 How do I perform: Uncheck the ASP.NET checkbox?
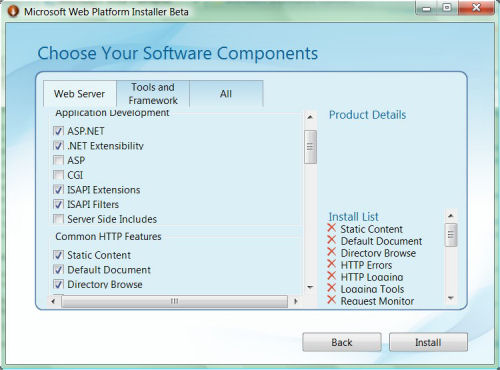58,131
